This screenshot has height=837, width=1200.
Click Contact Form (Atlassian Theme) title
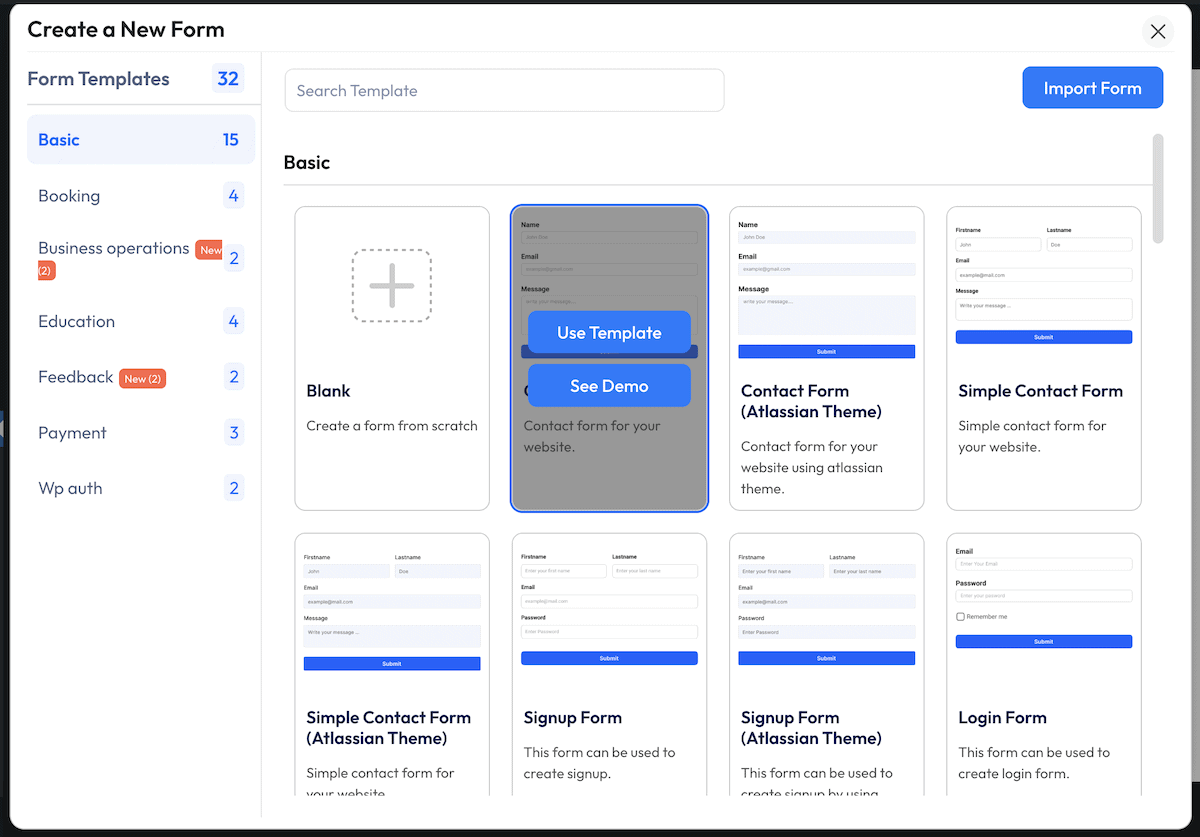coord(811,401)
